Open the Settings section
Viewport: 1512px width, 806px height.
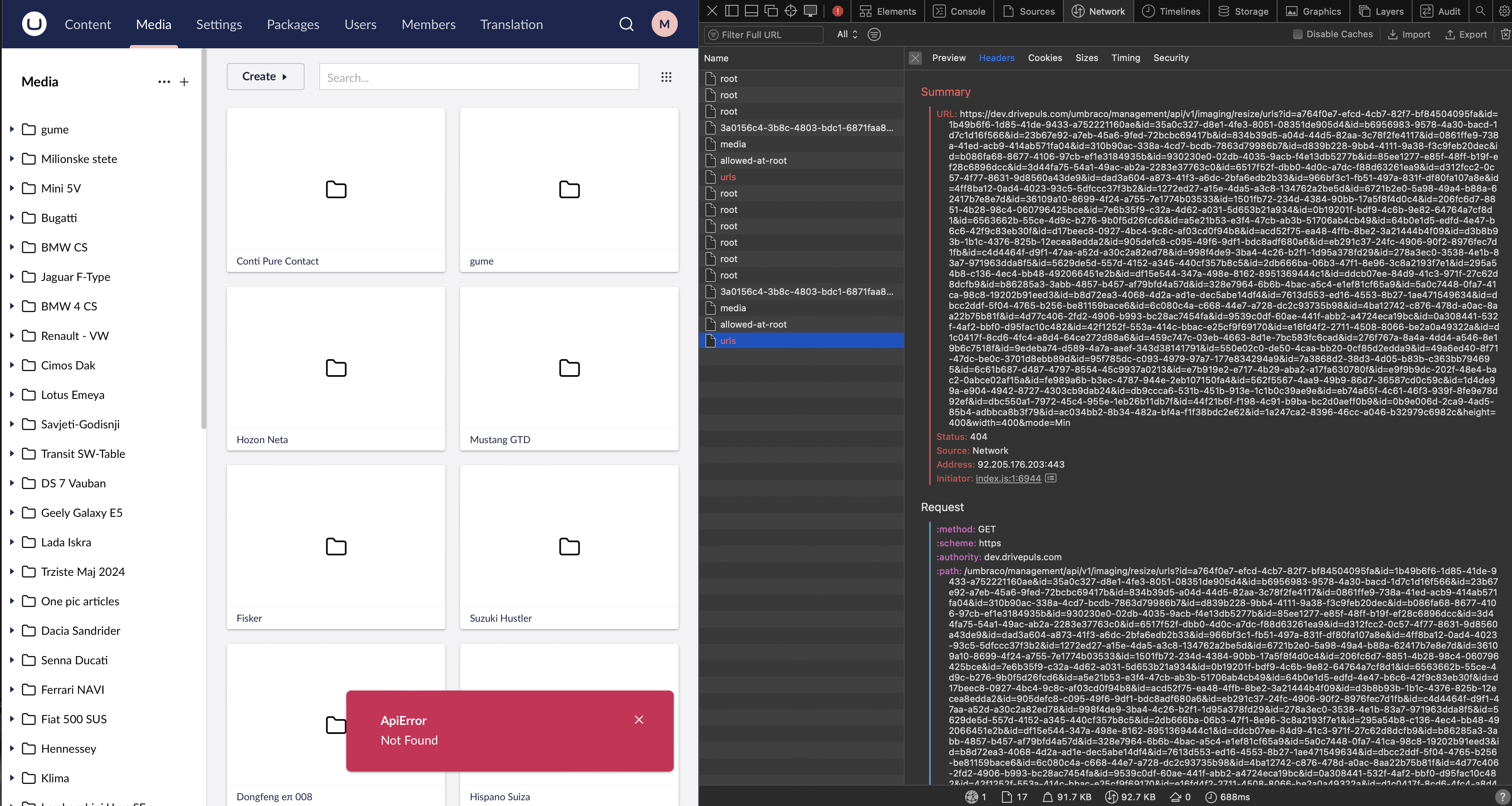(x=219, y=24)
